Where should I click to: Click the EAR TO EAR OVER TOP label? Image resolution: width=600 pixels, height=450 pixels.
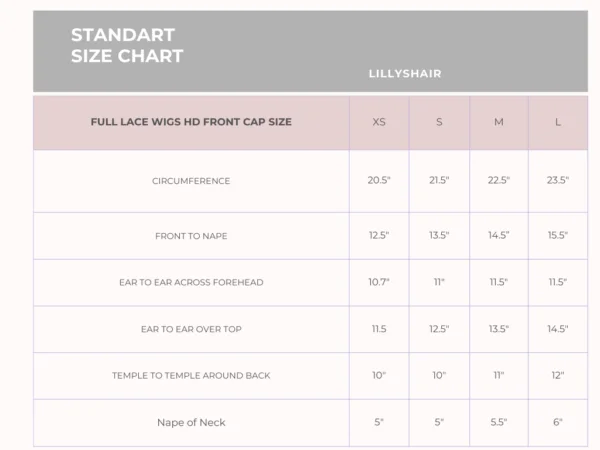191,329
